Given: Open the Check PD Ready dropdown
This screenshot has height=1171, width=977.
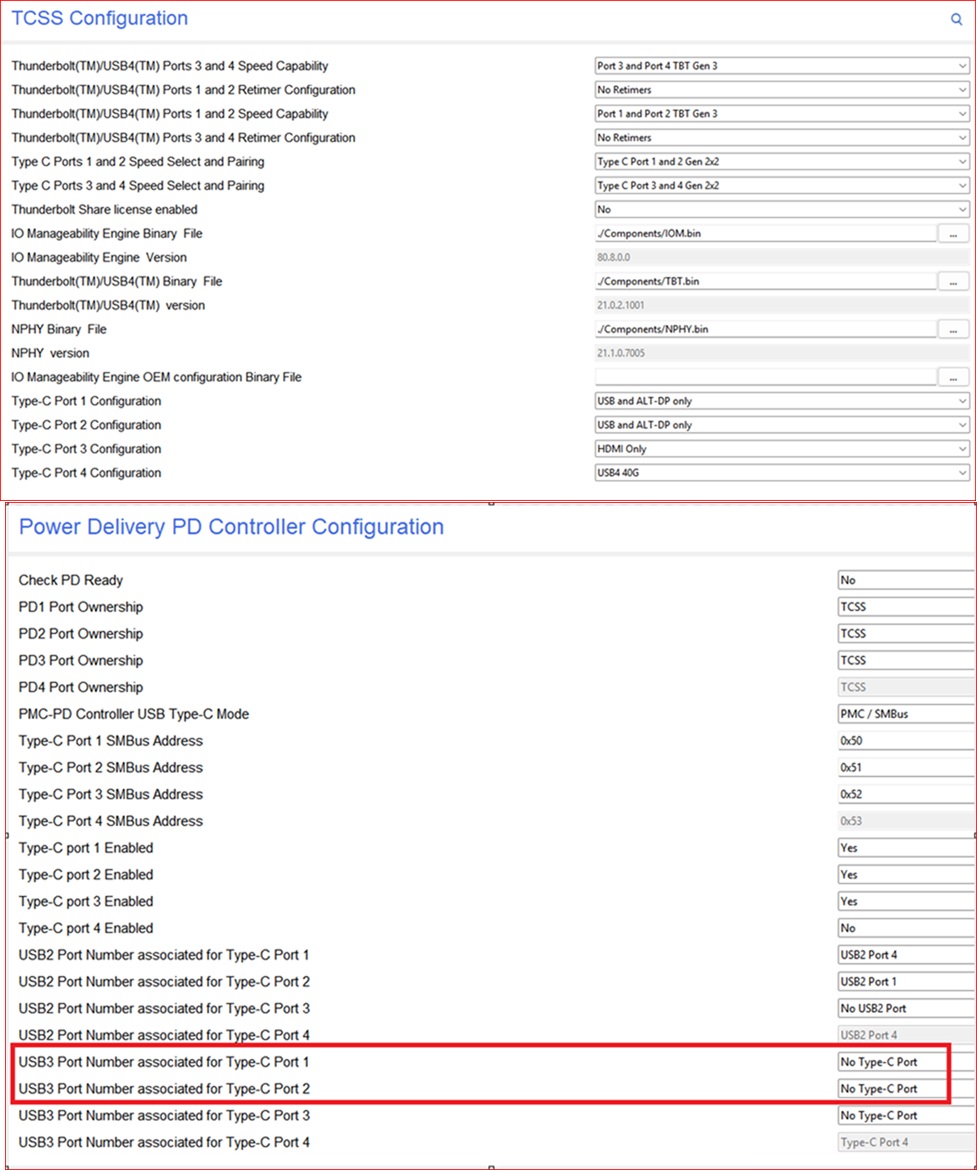Looking at the screenshot, I should [905, 580].
